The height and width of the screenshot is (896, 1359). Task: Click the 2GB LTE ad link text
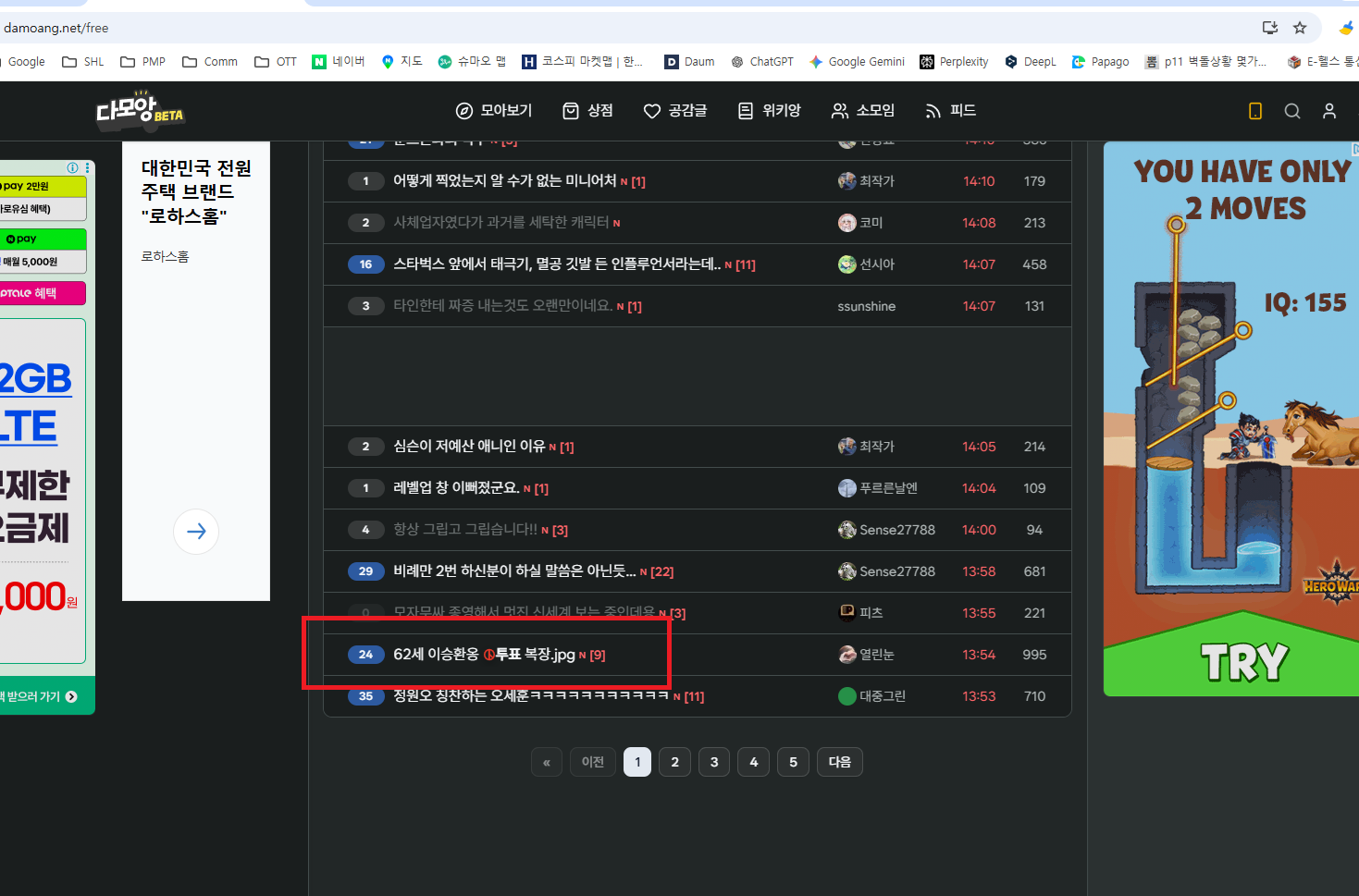pos(35,402)
